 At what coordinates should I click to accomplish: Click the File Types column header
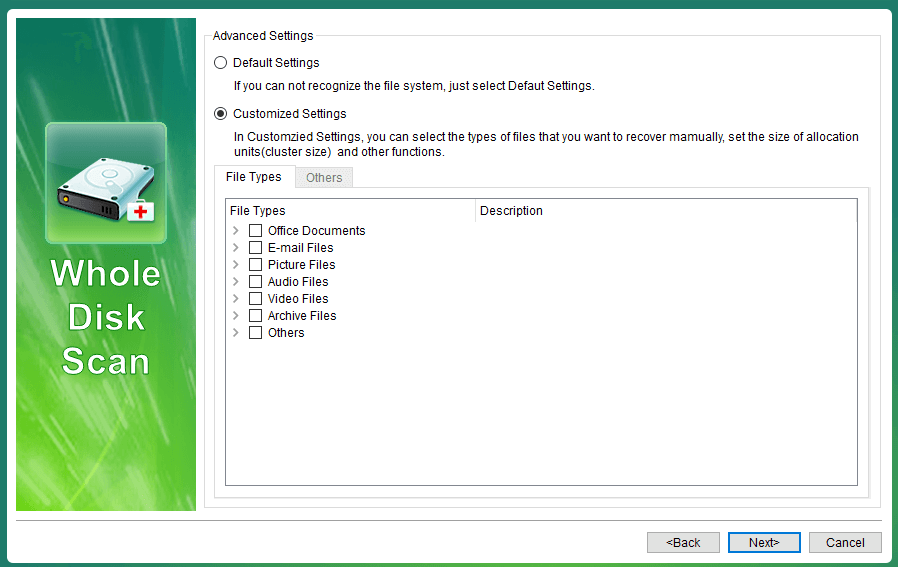click(x=350, y=211)
